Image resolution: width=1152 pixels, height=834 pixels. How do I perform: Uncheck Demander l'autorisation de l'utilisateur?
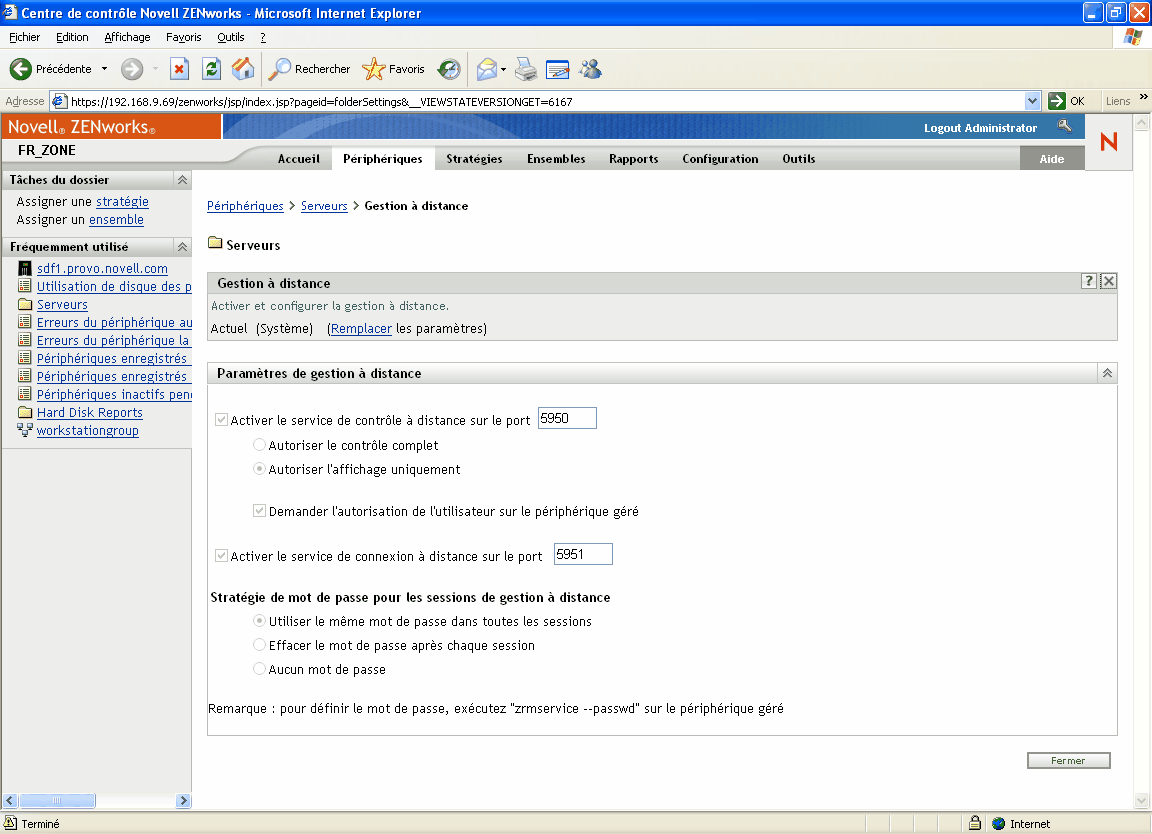point(259,510)
